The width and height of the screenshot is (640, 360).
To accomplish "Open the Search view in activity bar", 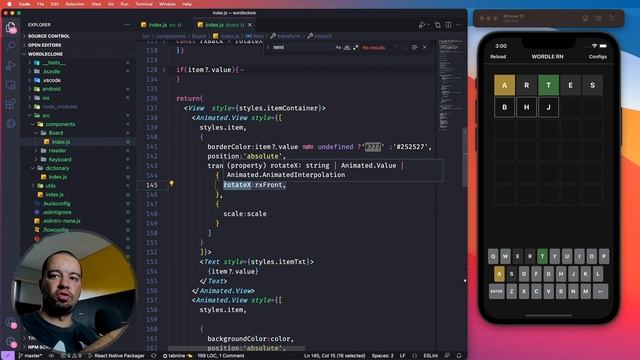I will (x=11, y=46).
